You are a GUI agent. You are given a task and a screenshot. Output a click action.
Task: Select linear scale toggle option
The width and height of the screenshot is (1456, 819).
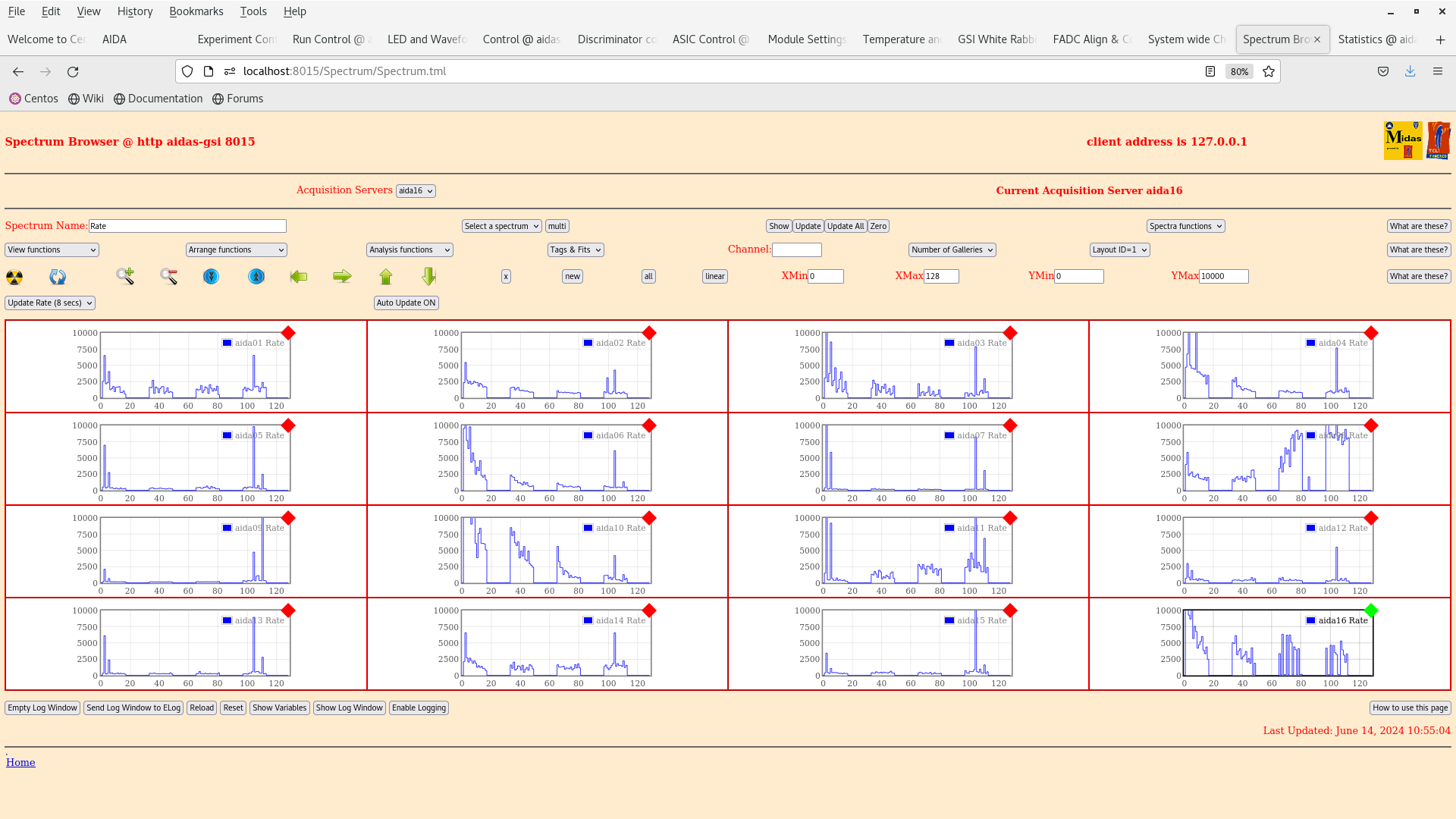pyautogui.click(x=714, y=275)
